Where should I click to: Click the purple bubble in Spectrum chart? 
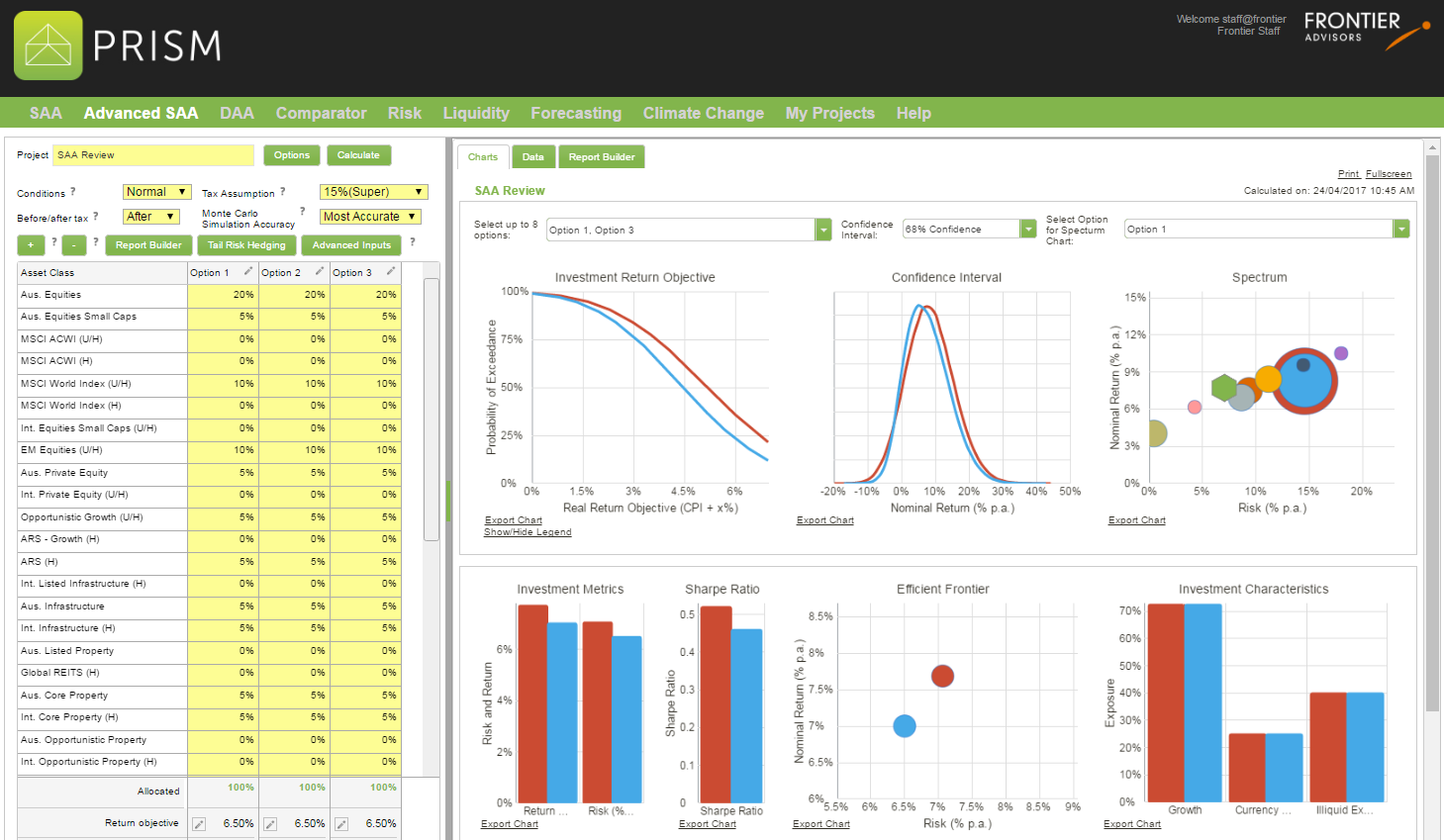(1341, 353)
